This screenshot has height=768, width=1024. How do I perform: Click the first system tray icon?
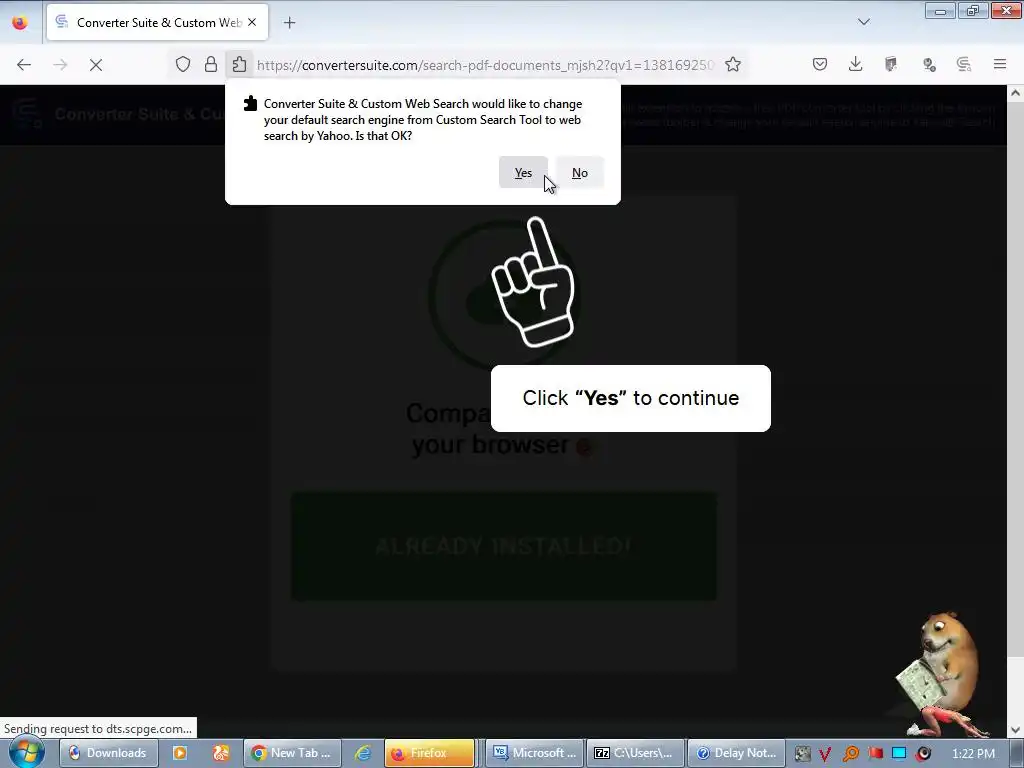[x=802, y=754]
